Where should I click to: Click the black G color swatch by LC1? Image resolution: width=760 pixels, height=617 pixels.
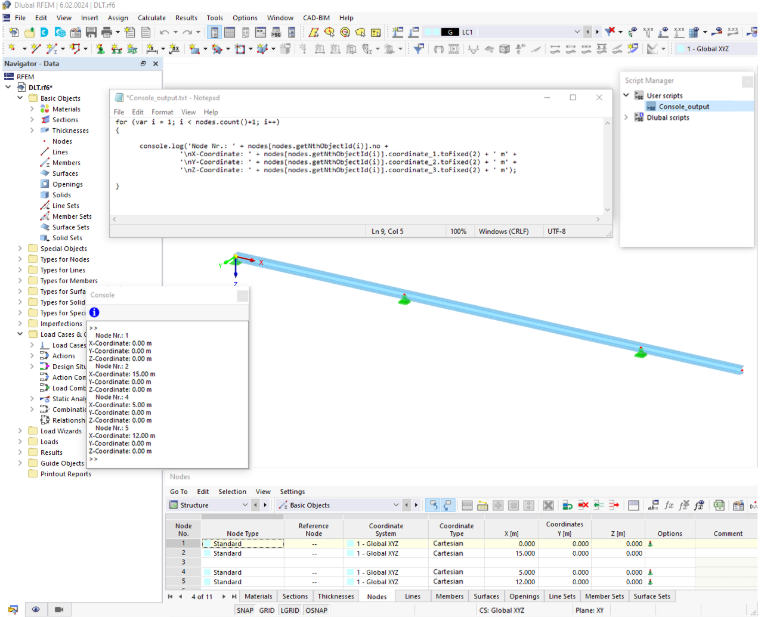(x=450, y=32)
